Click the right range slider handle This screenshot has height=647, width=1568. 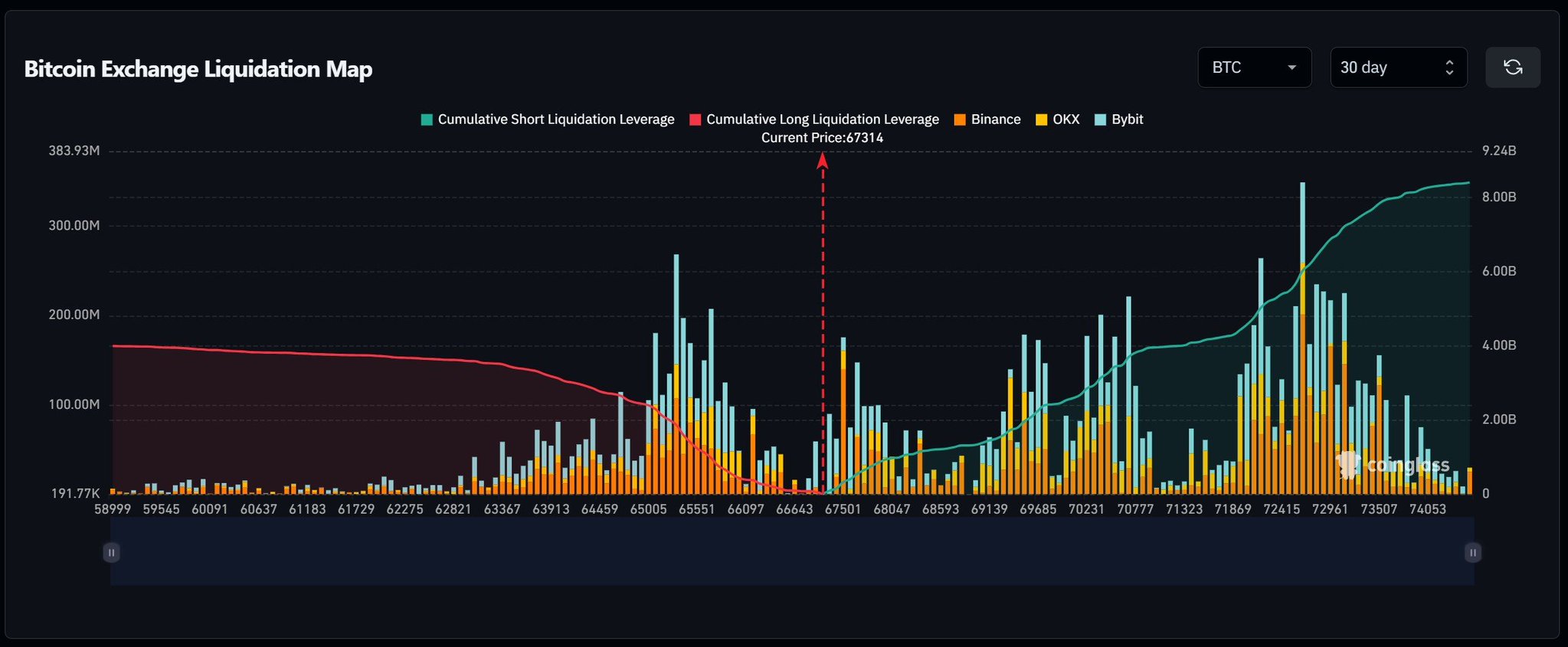1472,552
